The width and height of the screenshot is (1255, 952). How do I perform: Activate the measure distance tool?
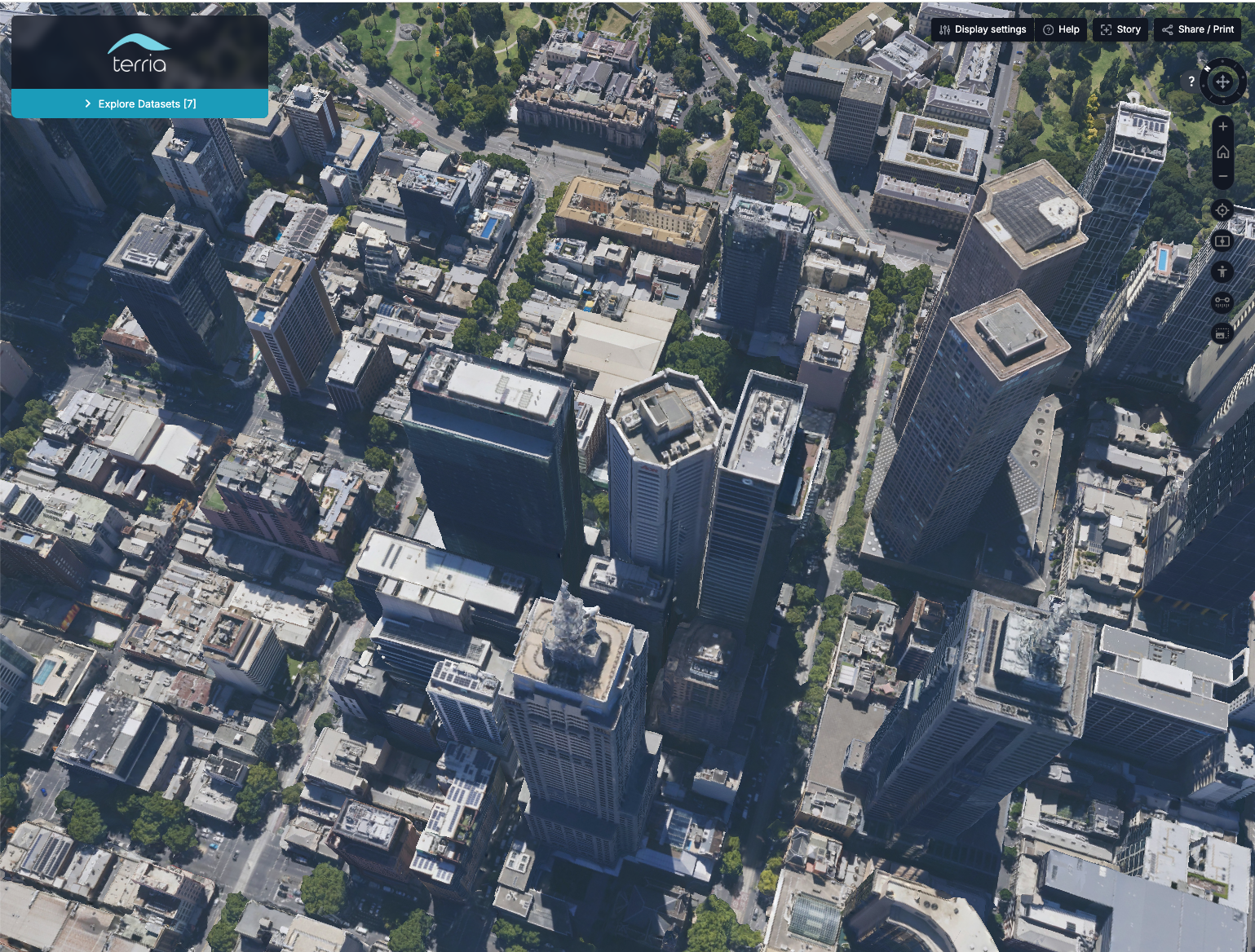point(1222,302)
